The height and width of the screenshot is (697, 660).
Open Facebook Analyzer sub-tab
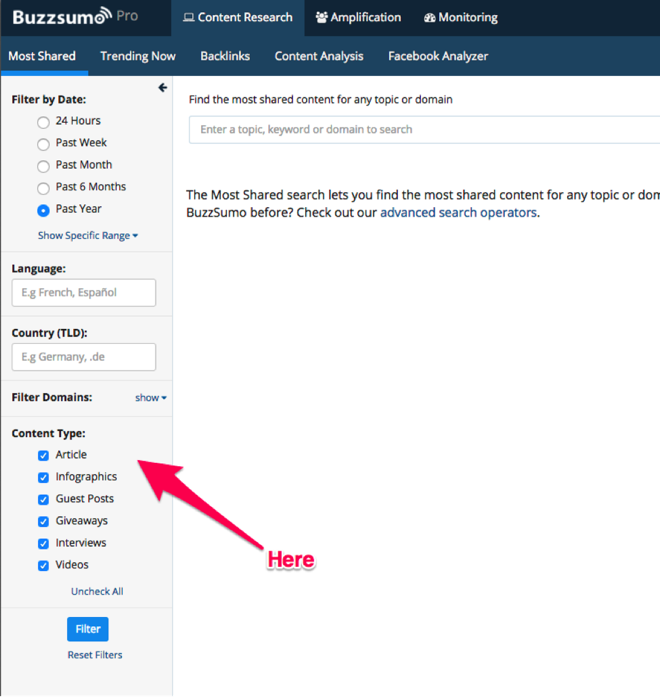438,56
